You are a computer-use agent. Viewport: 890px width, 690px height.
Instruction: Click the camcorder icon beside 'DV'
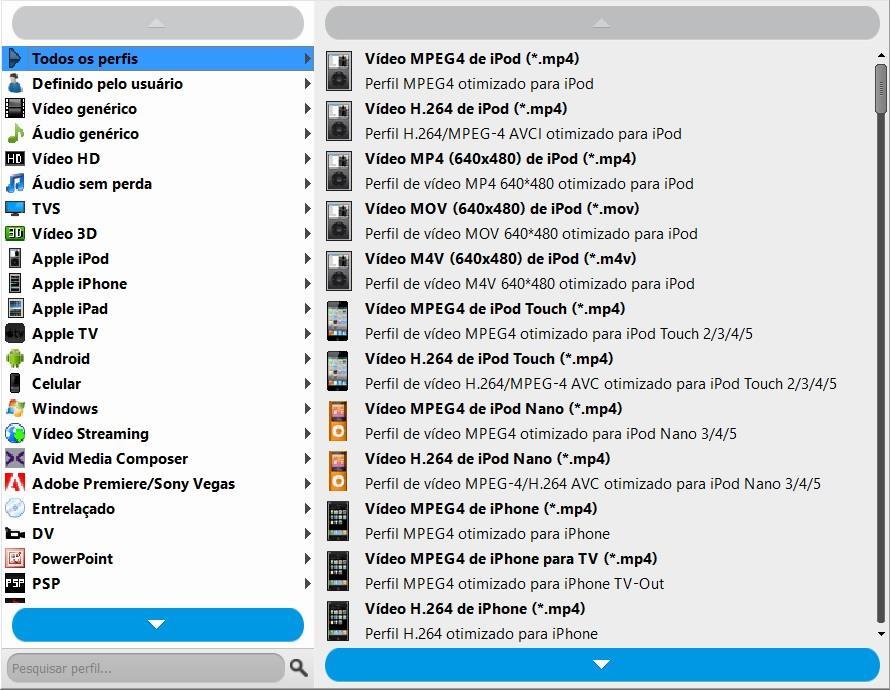point(15,533)
